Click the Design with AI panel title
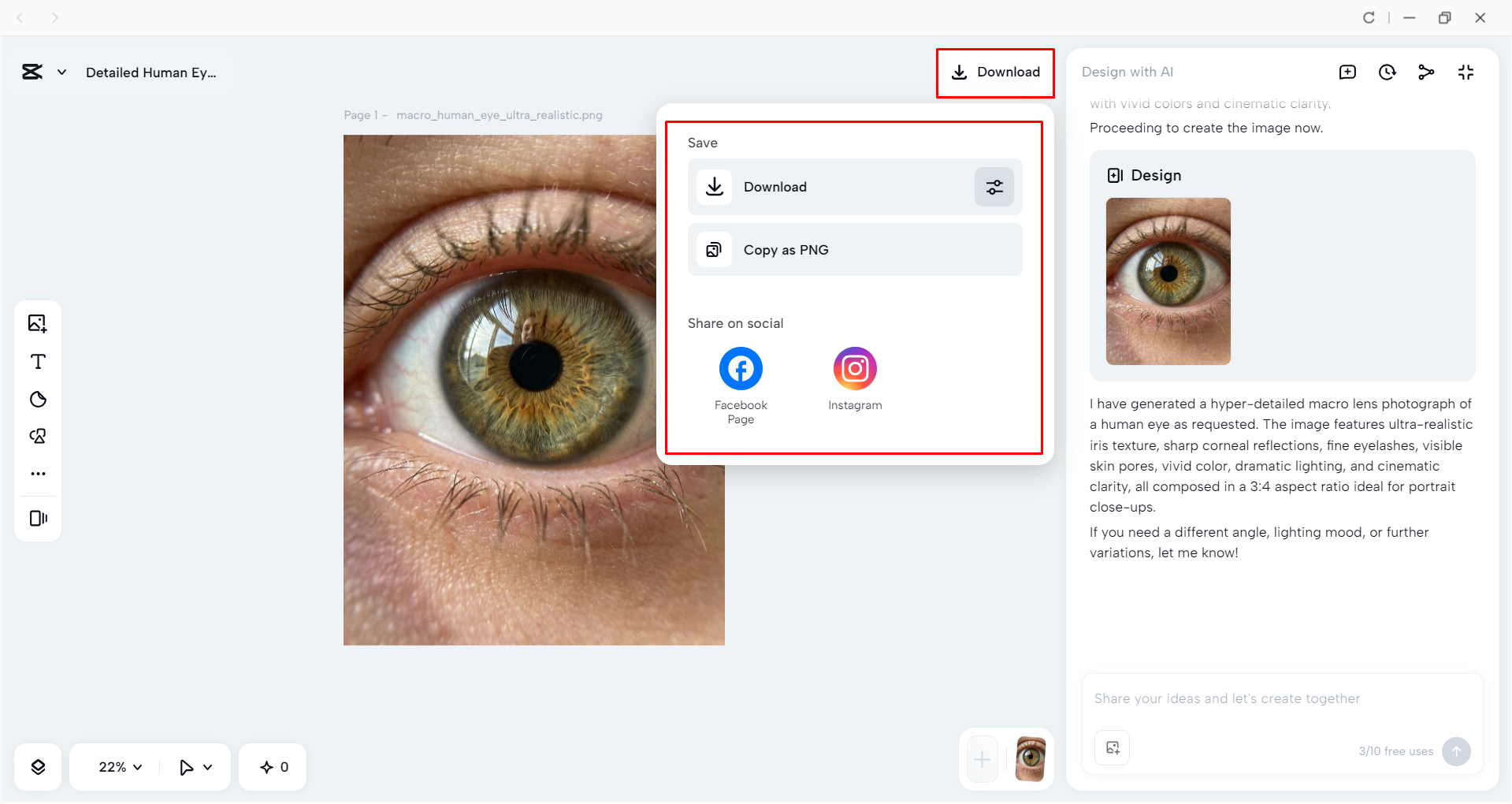1512x804 pixels. pyautogui.click(x=1127, y=73)
